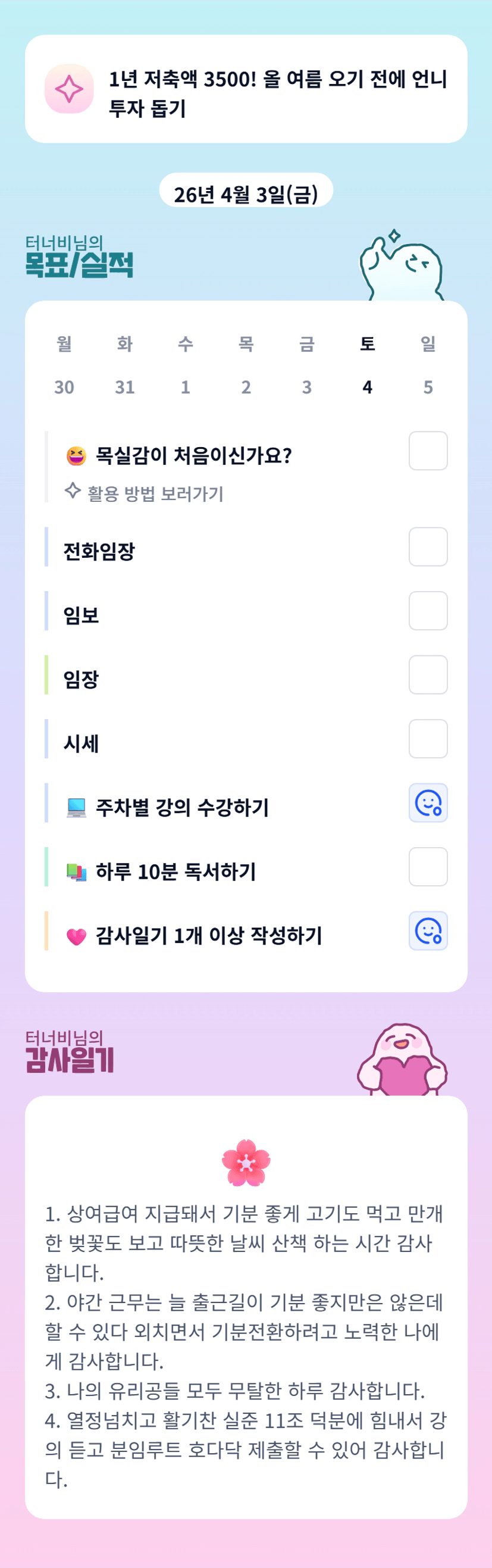Check the 시세 task checkbox
The width and height of the screenshot is (492, 1568).
pyautogui.click(x=428, y=739)
